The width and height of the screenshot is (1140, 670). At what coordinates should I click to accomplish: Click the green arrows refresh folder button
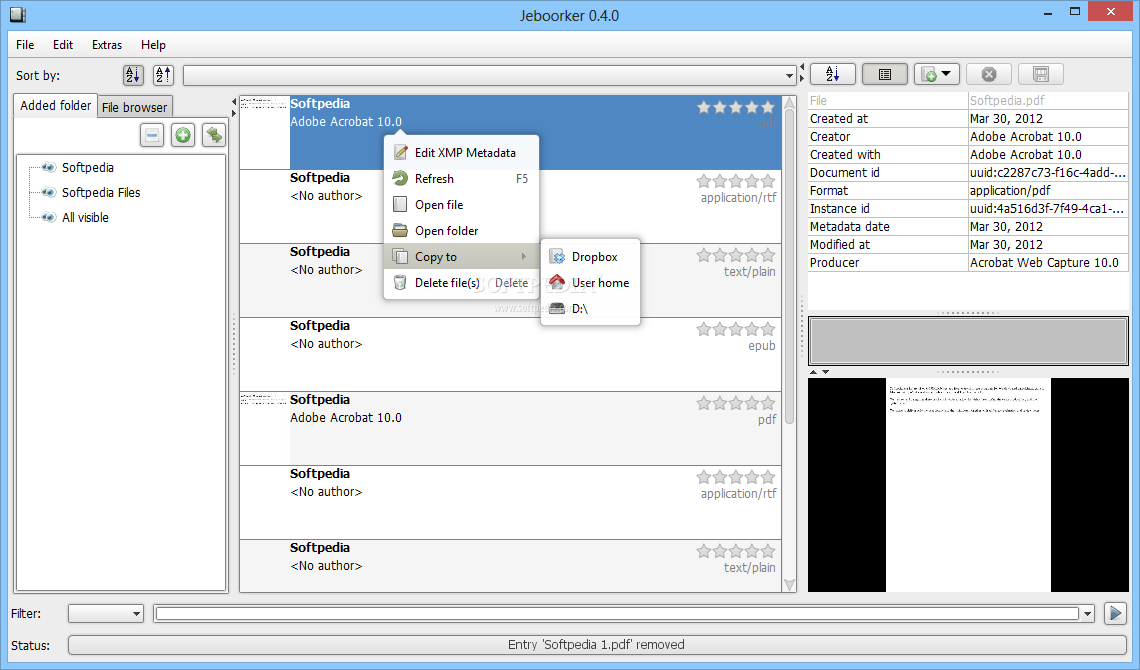click(x=214, y=135)
